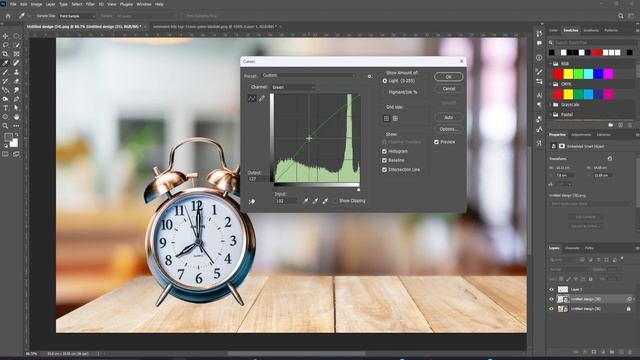
Task: Open the Curves preset options gear
Action: pos(369,76)
